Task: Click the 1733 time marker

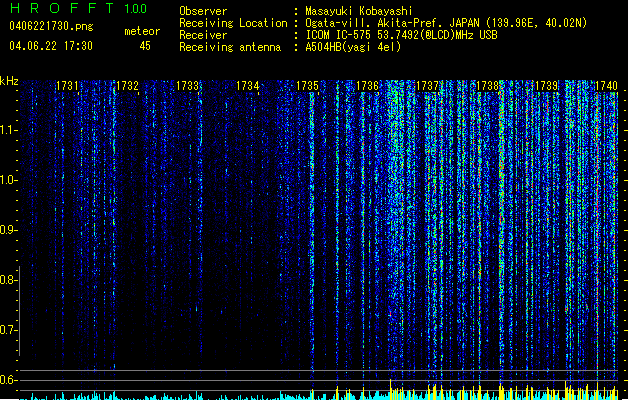Action: coord(187,86)
